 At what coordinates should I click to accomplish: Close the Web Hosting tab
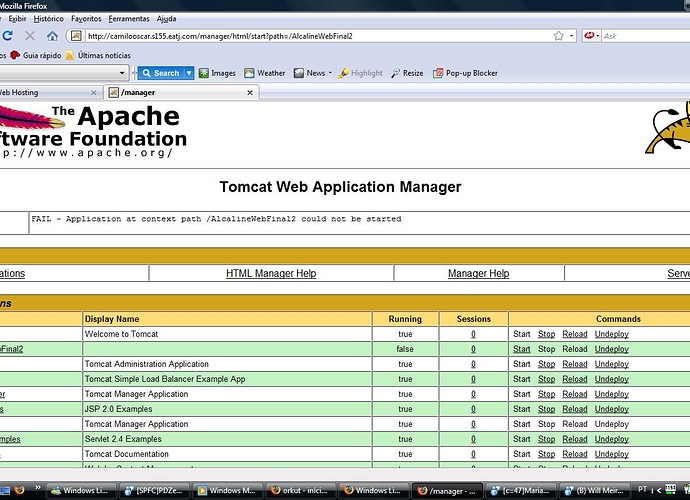[x=93, y=93]
